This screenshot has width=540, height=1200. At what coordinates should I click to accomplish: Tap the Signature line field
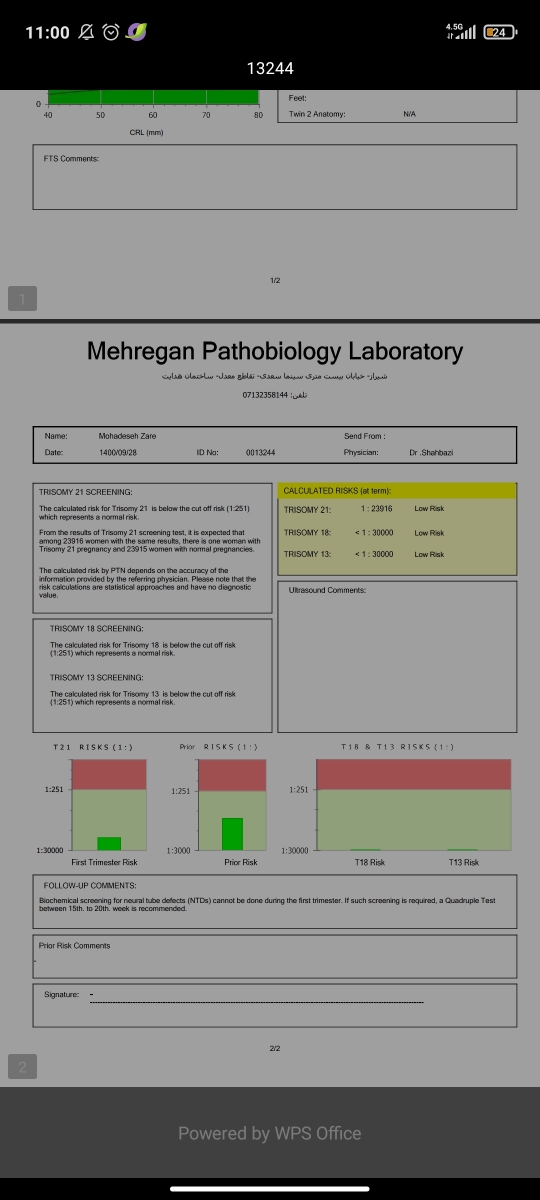pyautogui.click(x=256, y=1001)
